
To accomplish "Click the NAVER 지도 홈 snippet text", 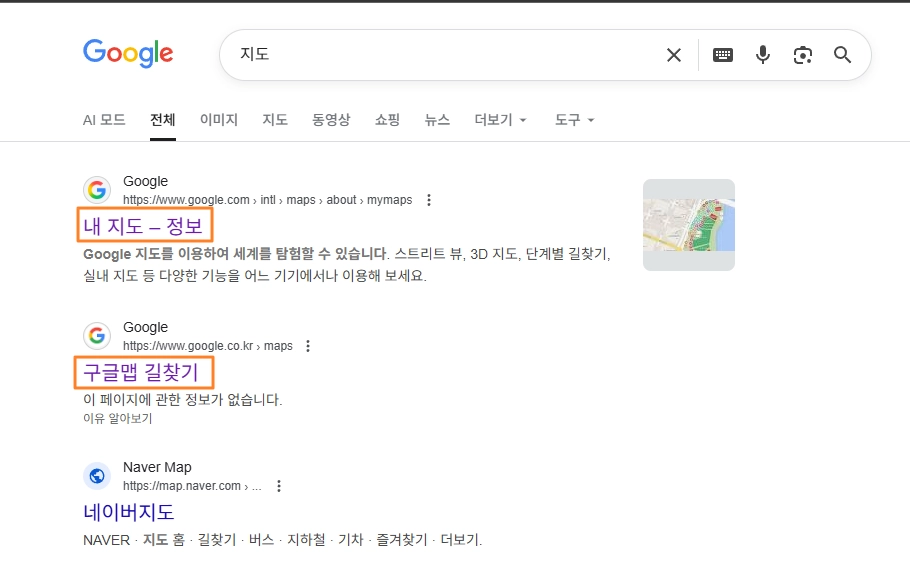I will click(283, 540).
